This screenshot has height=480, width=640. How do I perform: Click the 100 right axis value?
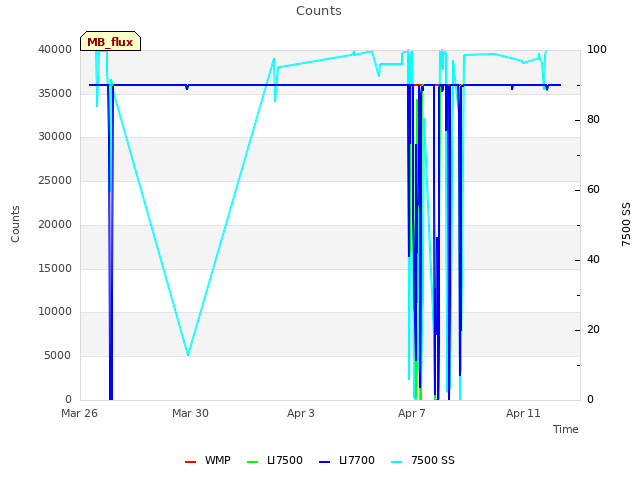tap(597, 50)
